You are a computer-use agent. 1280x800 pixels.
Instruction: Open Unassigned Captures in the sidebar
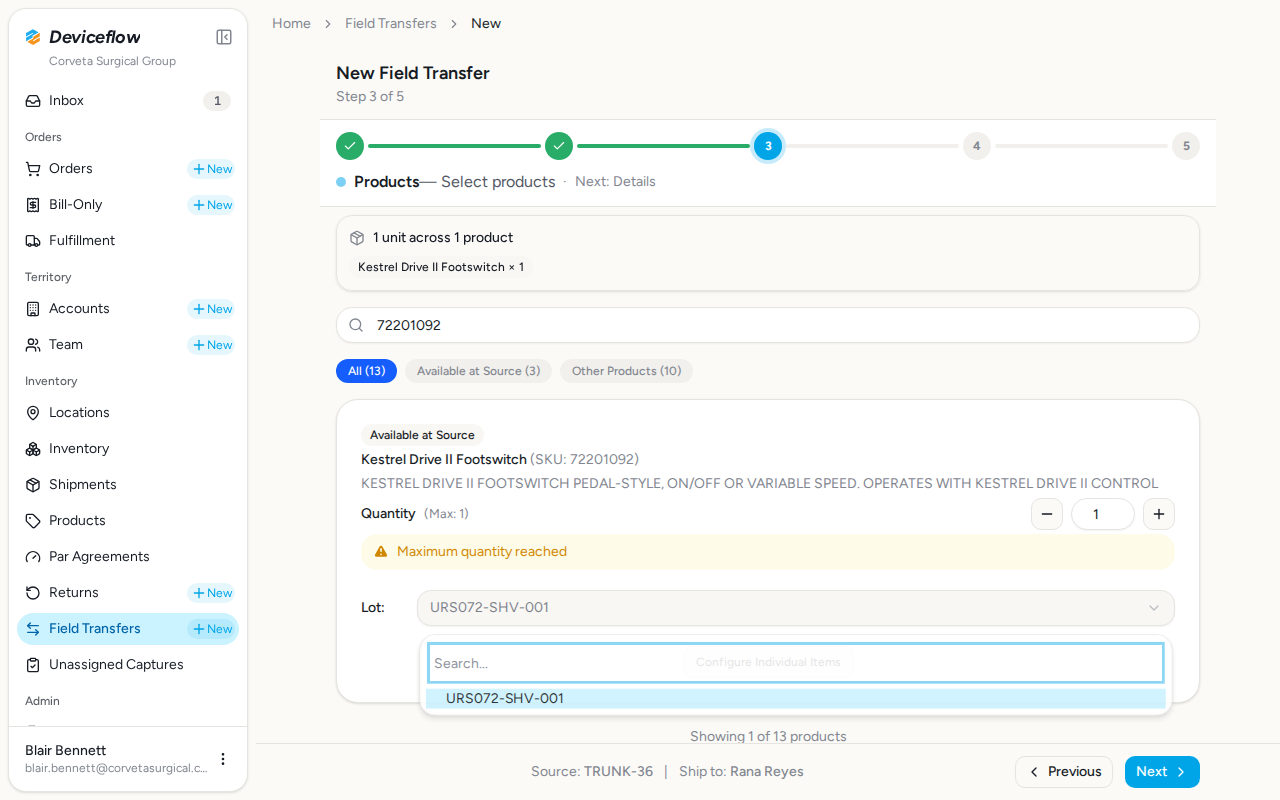(x=128, y=665)
